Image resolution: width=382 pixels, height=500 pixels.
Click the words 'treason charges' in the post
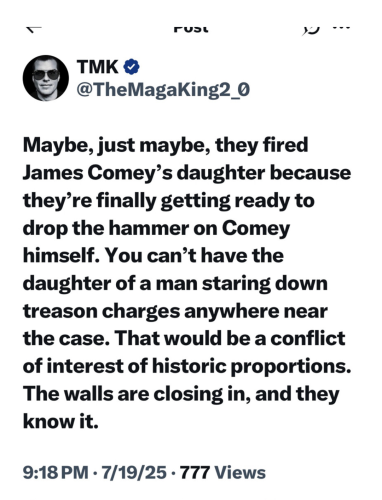tap(102, 311)
